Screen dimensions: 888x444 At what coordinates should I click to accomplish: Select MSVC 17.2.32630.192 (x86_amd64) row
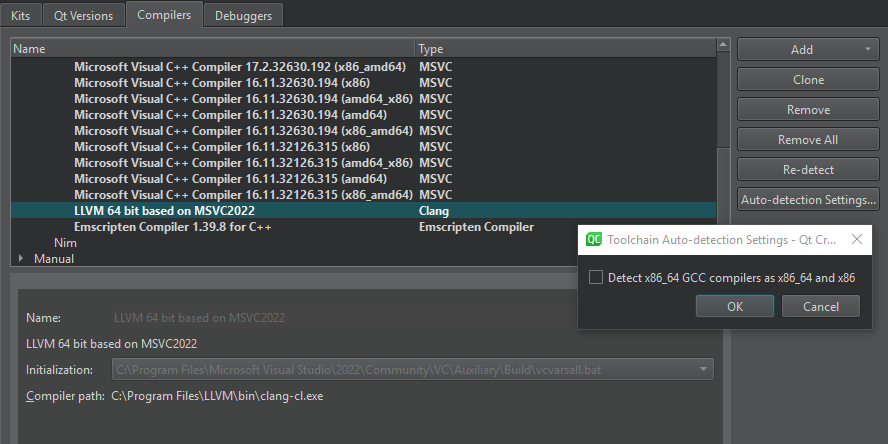click(x=363, y=67)
